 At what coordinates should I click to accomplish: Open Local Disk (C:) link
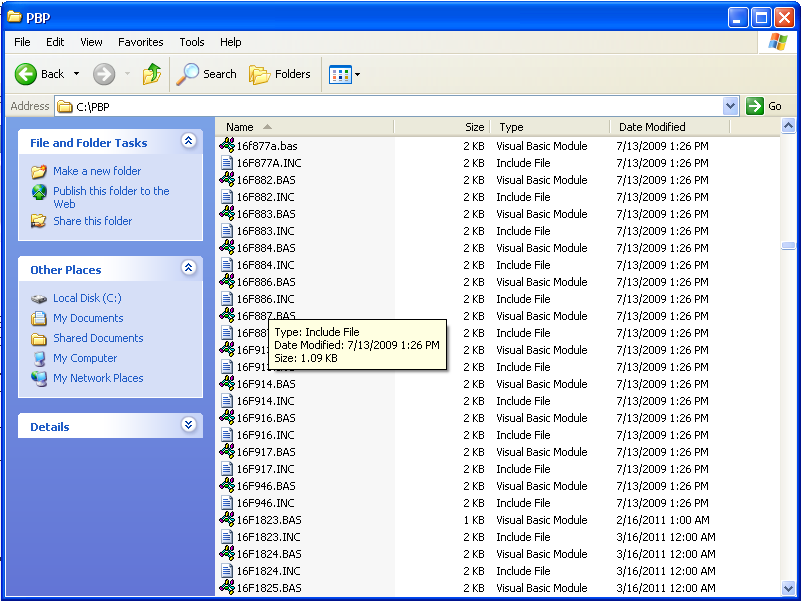[x=87, y=298]
